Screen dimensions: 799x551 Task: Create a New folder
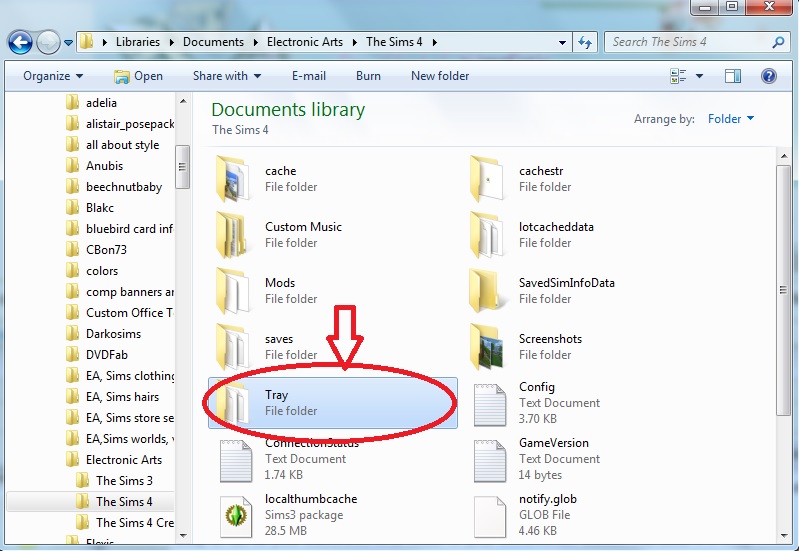440,76
